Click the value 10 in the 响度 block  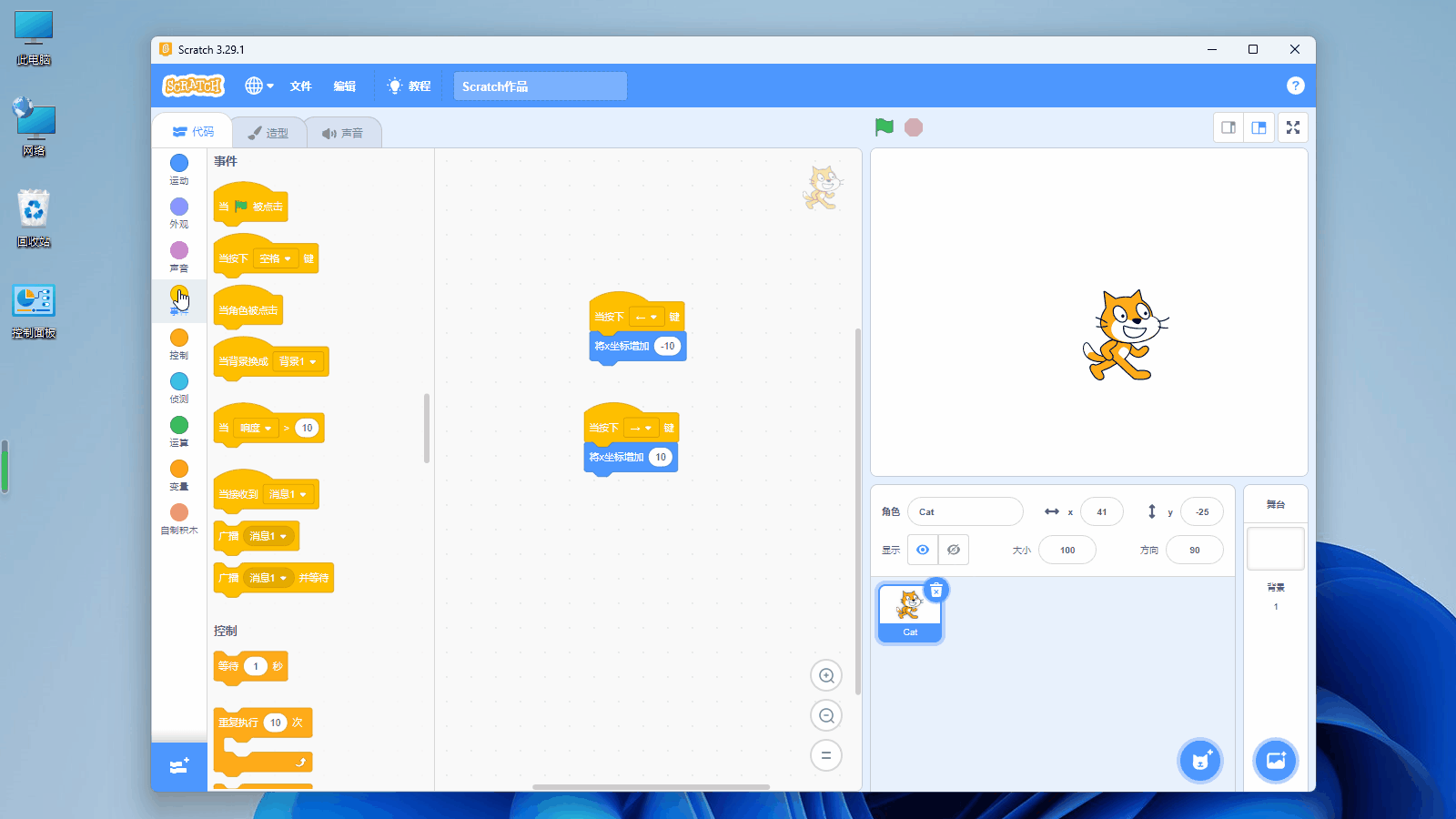click(x=308, y=429)
